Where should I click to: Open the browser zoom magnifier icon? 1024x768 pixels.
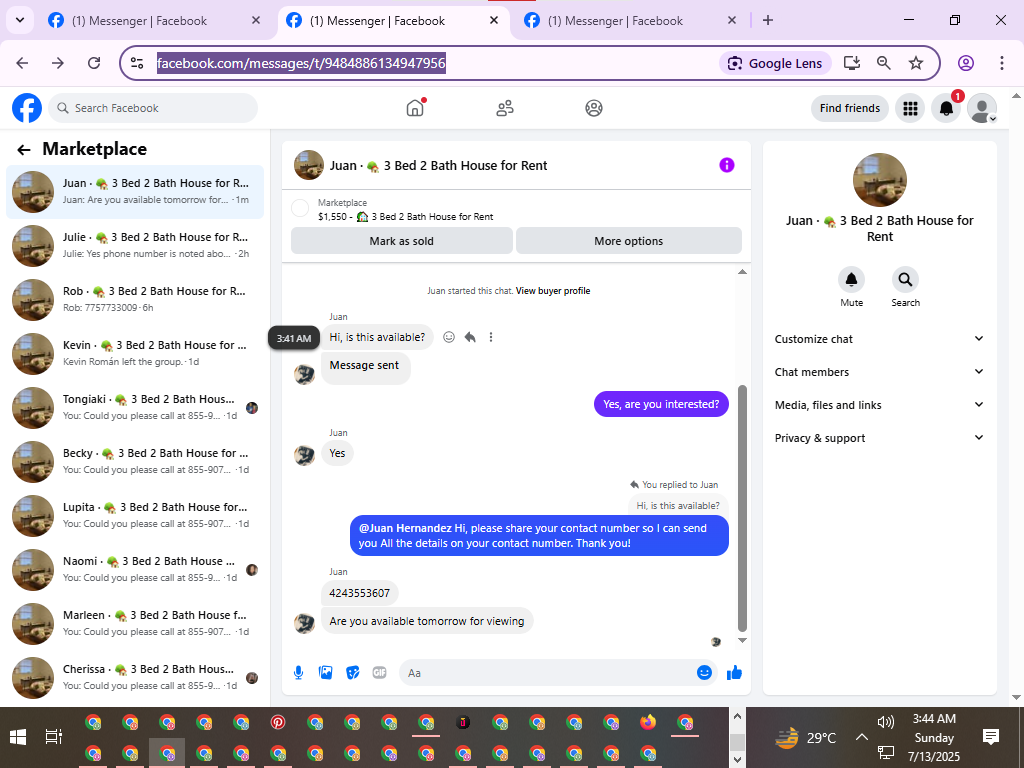coord(884,63)
